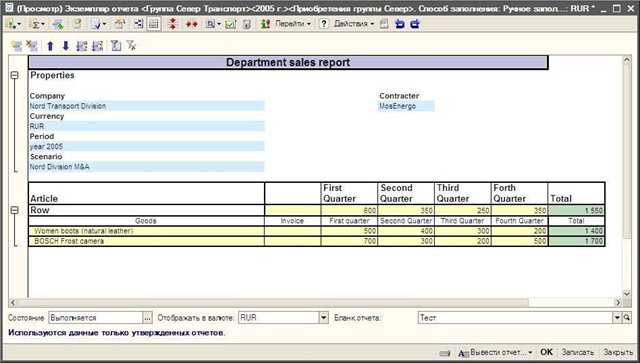Click the OK button
Screen dimensions: 640x363
click(547, 352)
